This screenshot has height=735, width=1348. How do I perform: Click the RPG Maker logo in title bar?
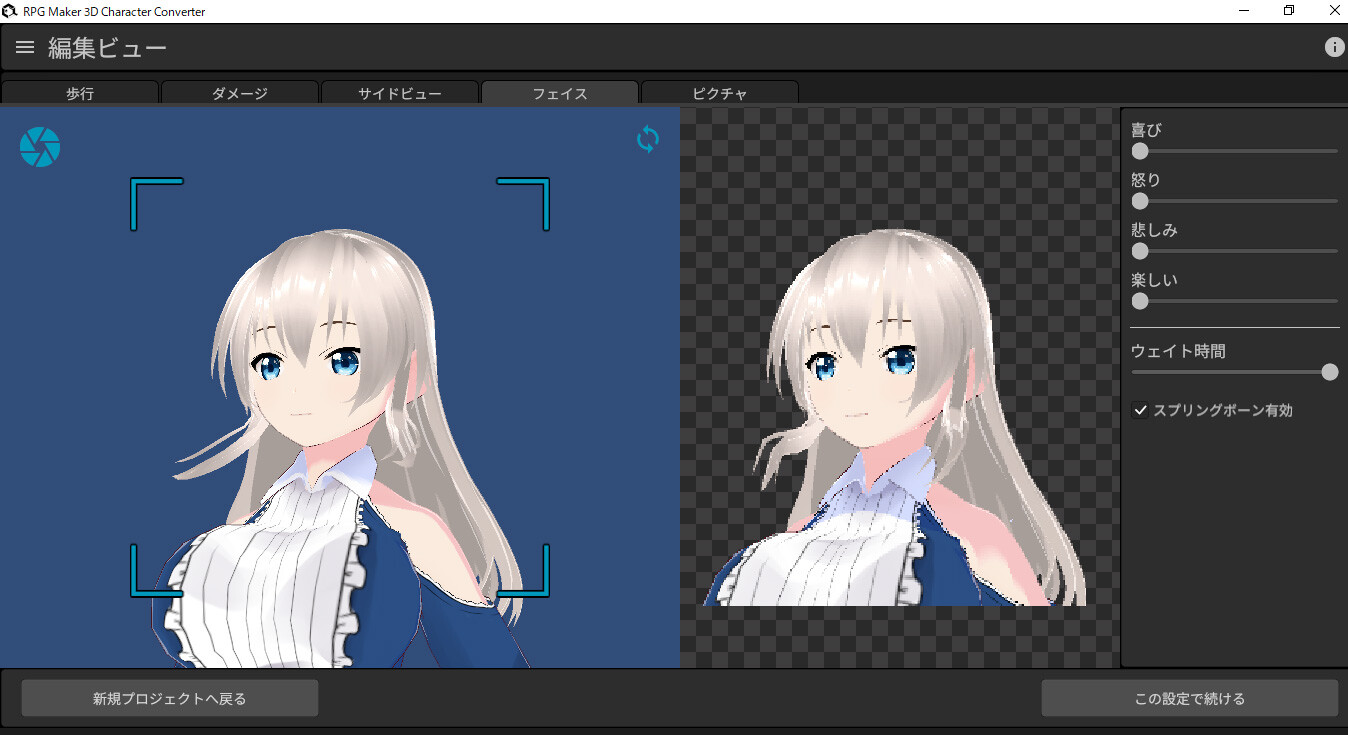click(x=10, y=10)
